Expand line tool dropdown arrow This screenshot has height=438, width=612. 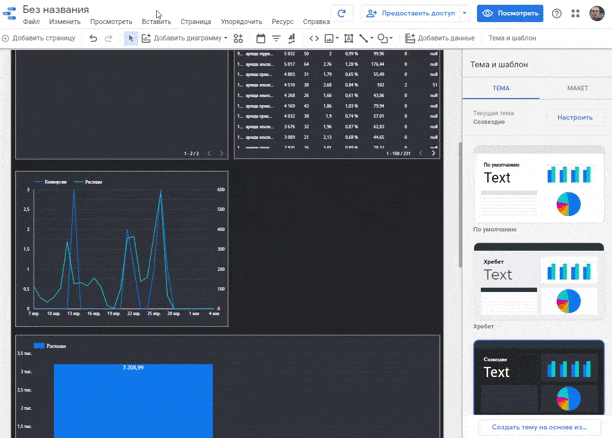coord(372,38)
